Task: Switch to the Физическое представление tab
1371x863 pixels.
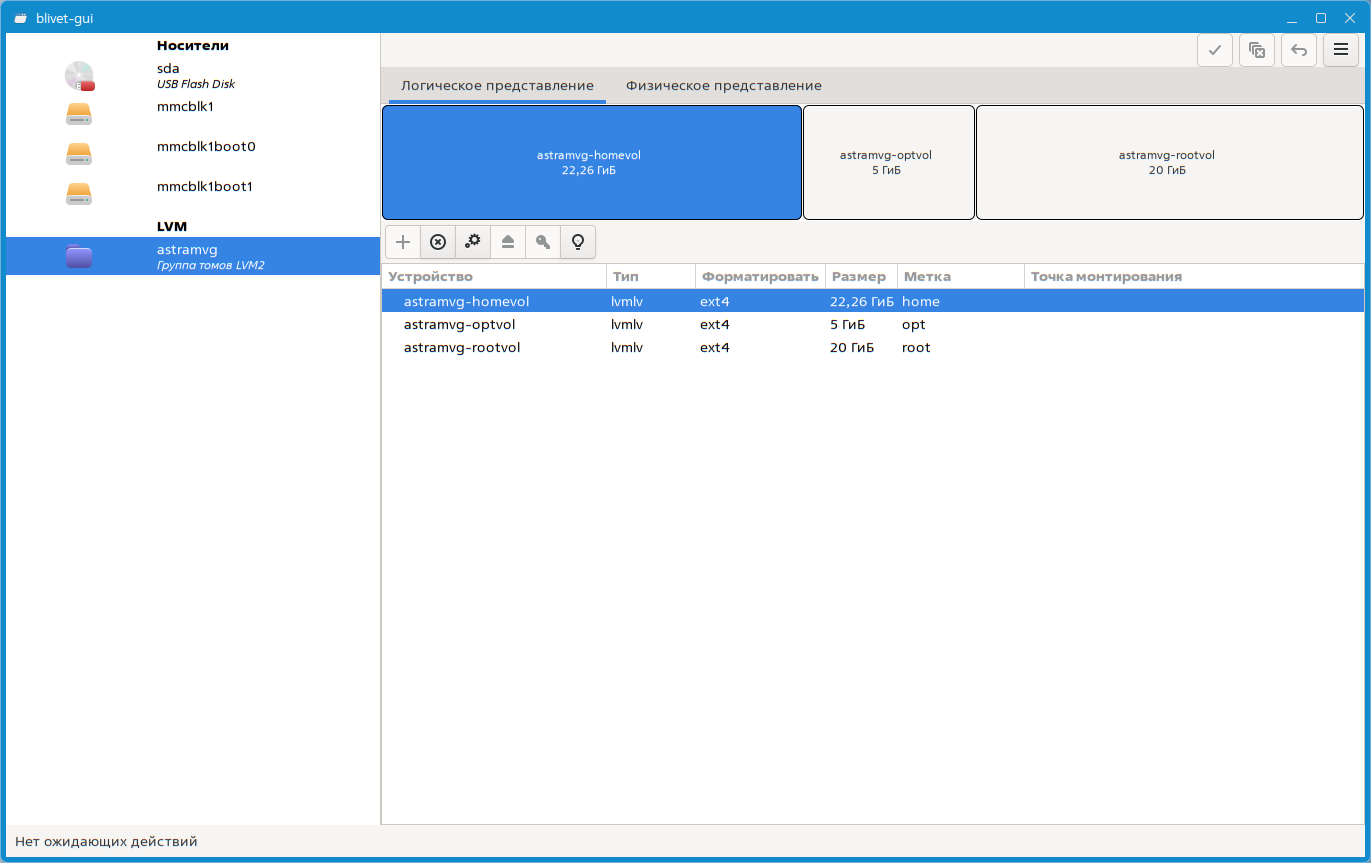Action: (x=723, y=86)
